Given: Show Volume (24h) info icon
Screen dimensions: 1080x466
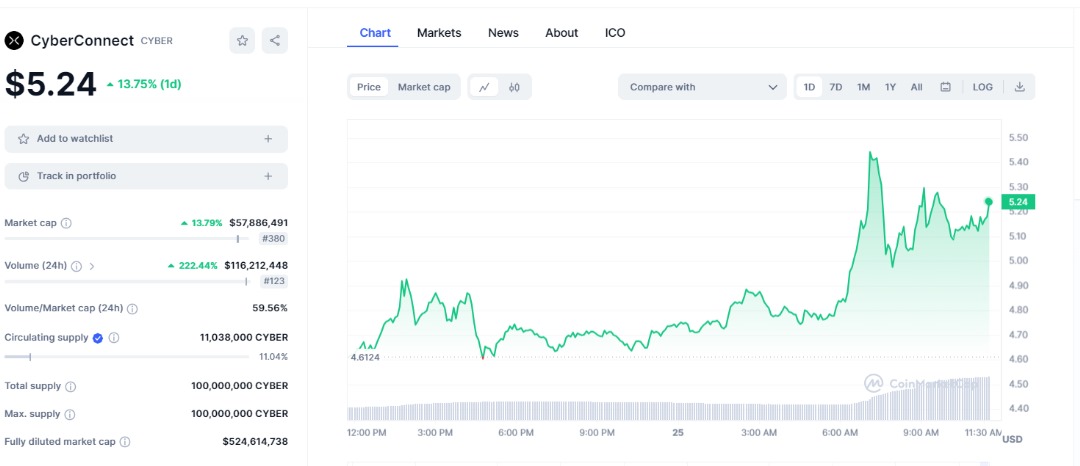Looking at the screenshot, I should (x=76, y=266).
